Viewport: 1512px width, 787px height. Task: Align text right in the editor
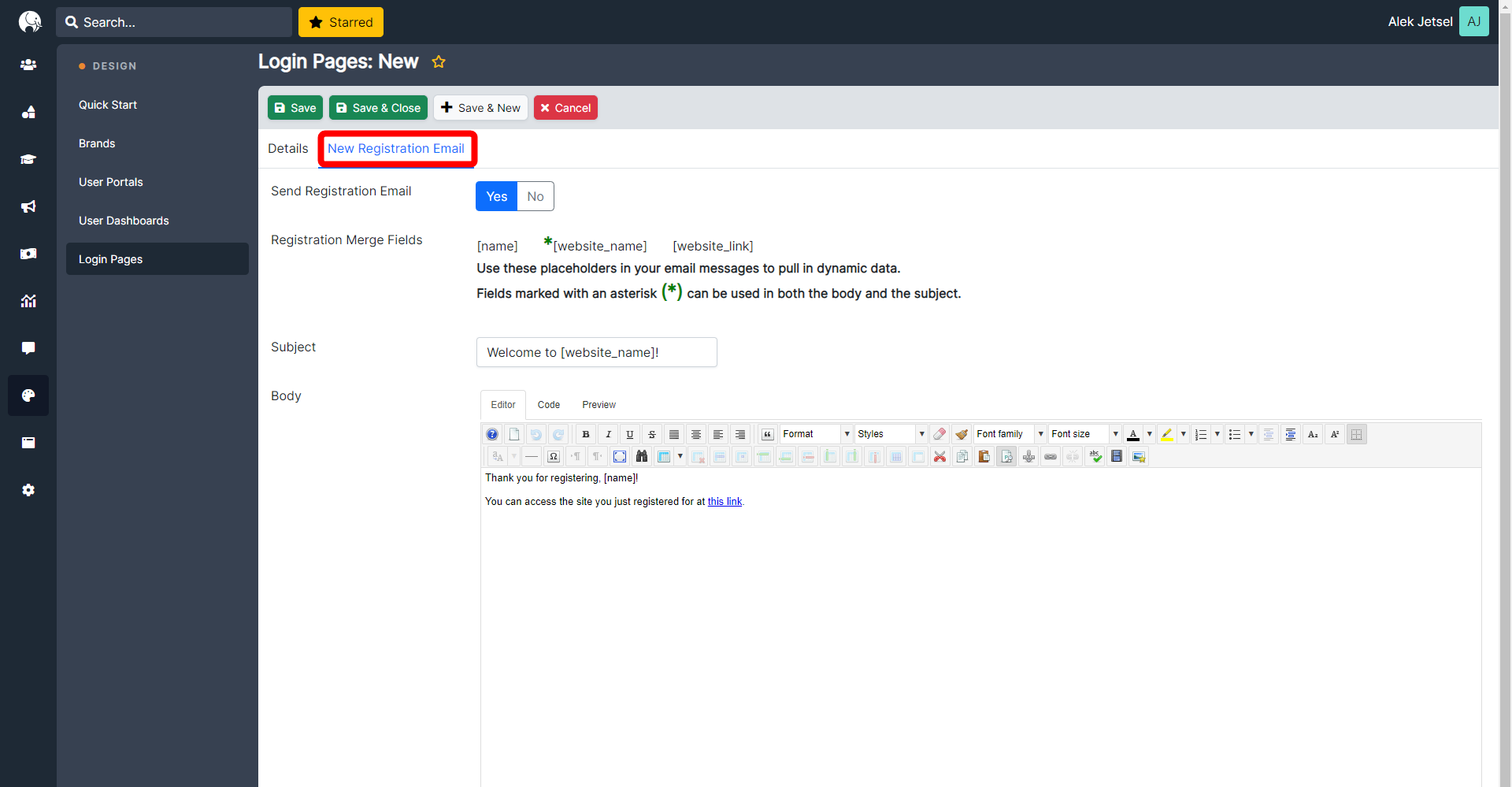click(x=740, y=434)
